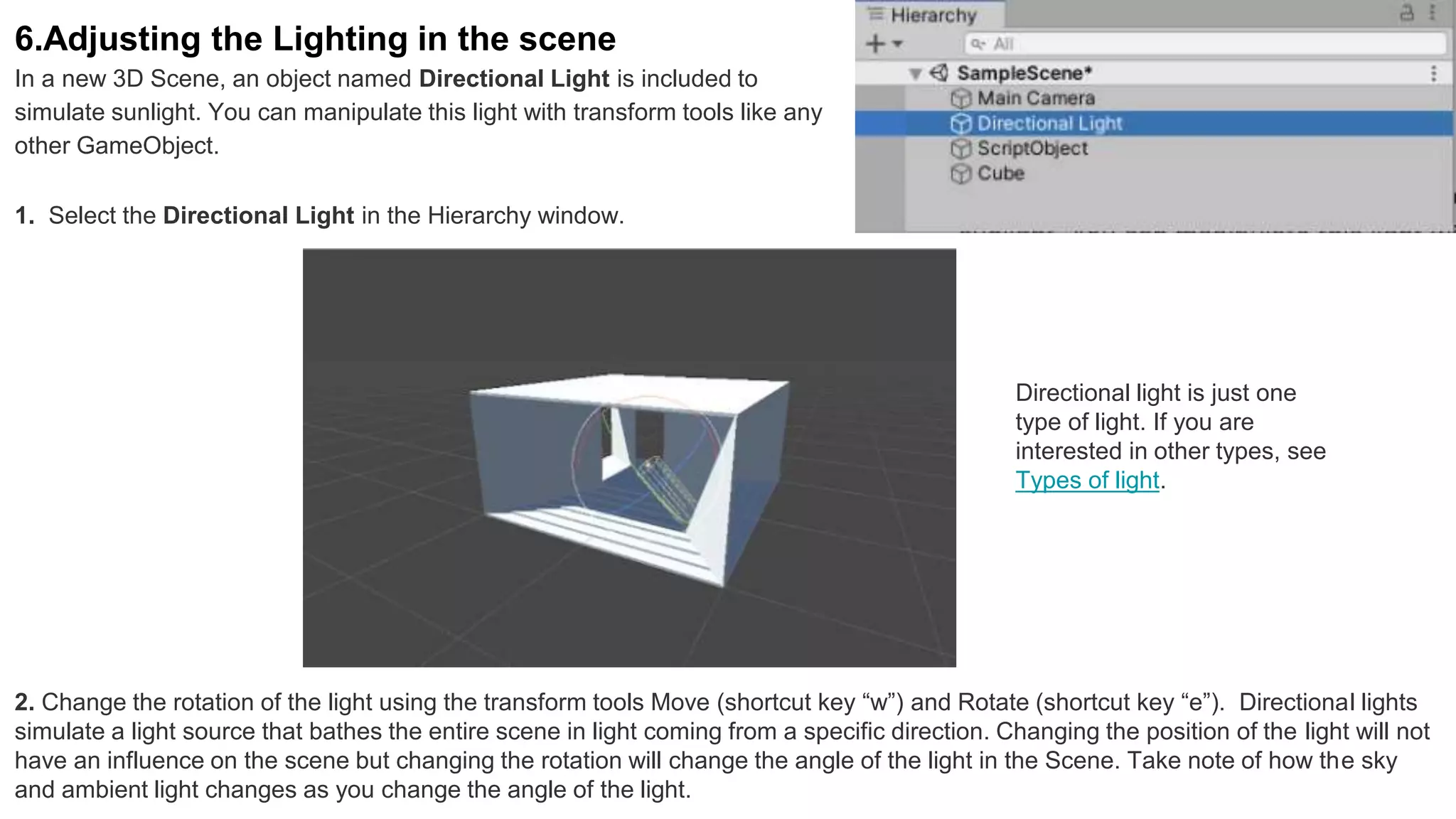Screen dimensions: 1456x819
Task: Collapse the SampleScene tree arrow
Action: (x=916, y=73)
